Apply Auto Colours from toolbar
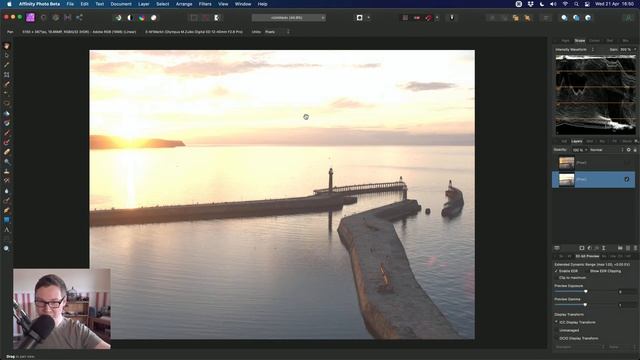The height and width of the screenshot is (360, 640). 142,18
